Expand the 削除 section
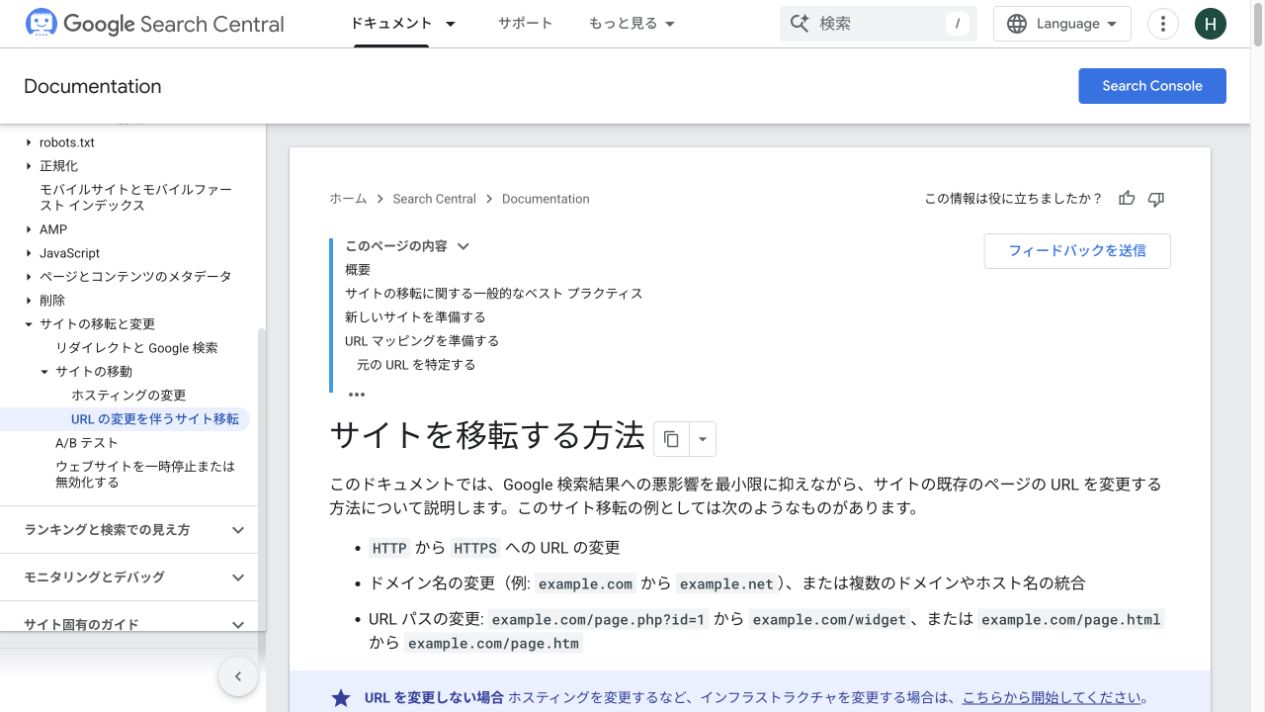 tap(29, 300)
